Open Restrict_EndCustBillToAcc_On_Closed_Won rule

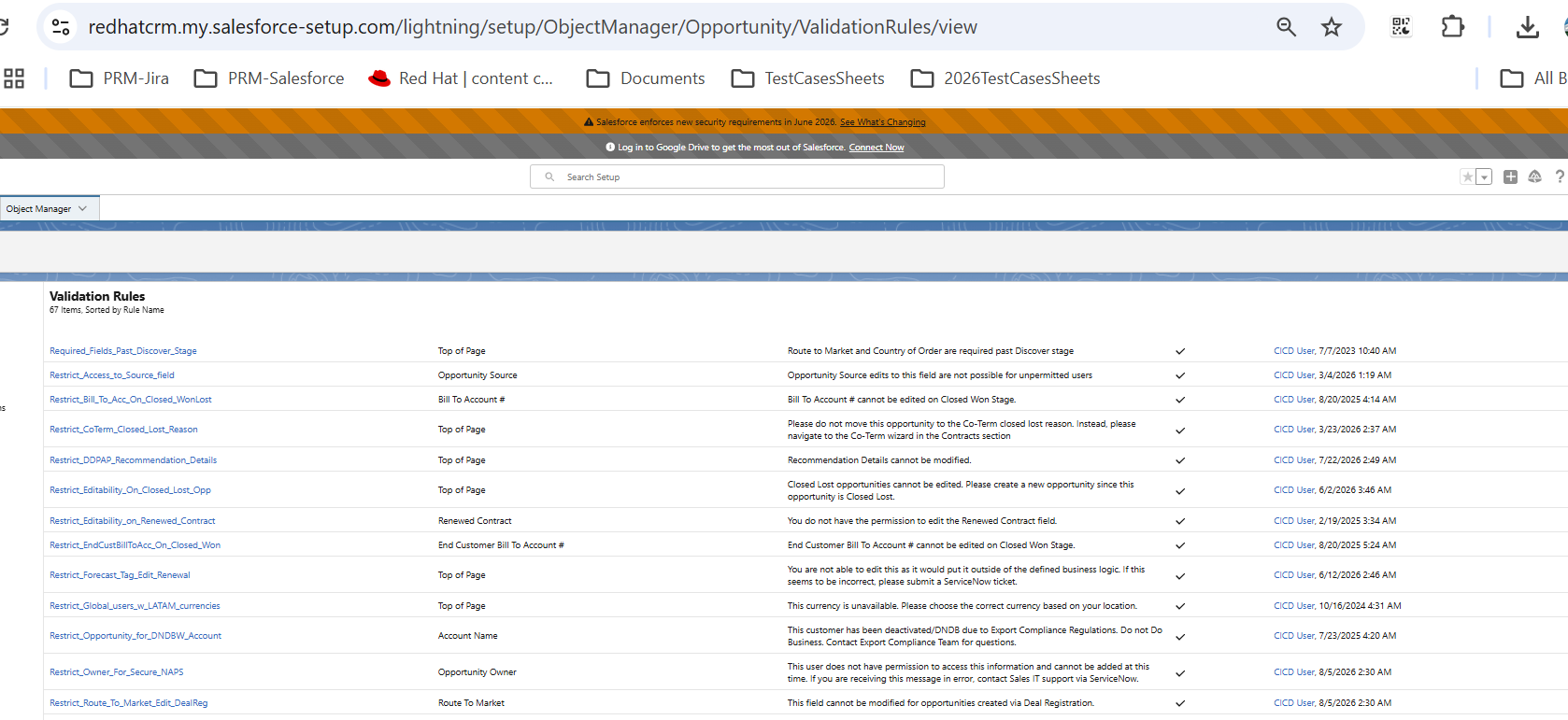[135, 545]
